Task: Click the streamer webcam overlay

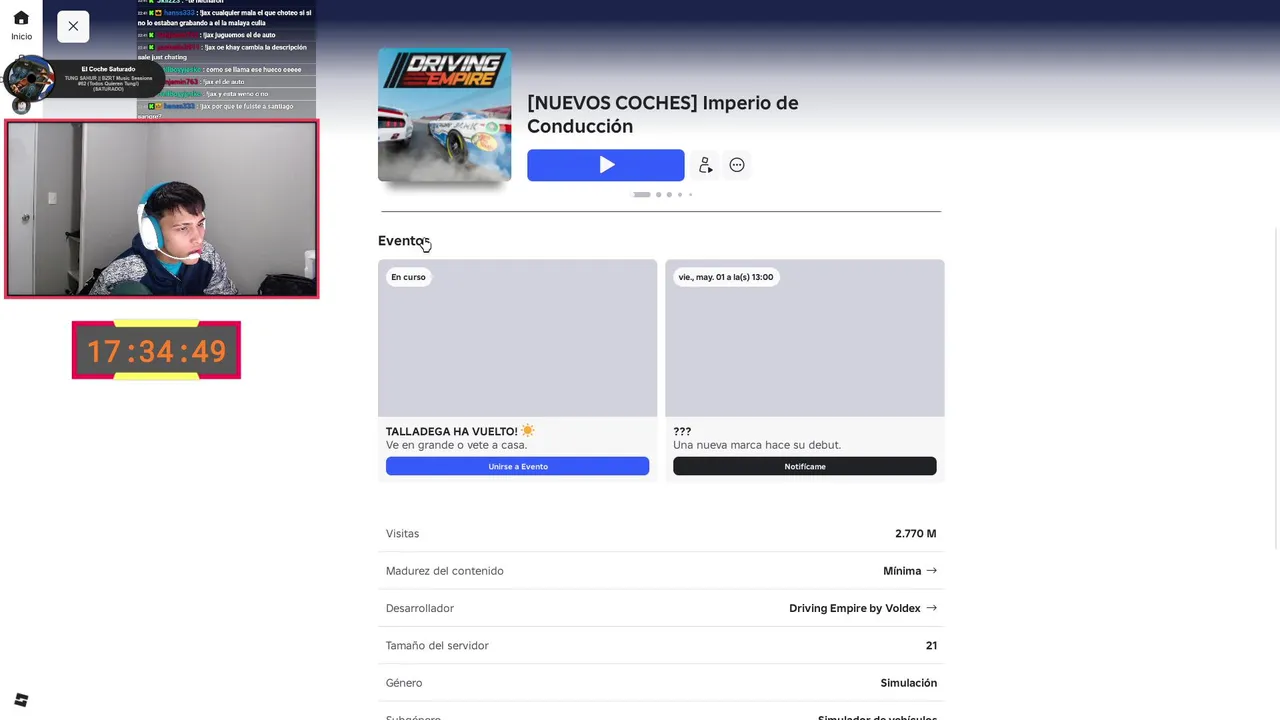Action: tap(162, 209)
